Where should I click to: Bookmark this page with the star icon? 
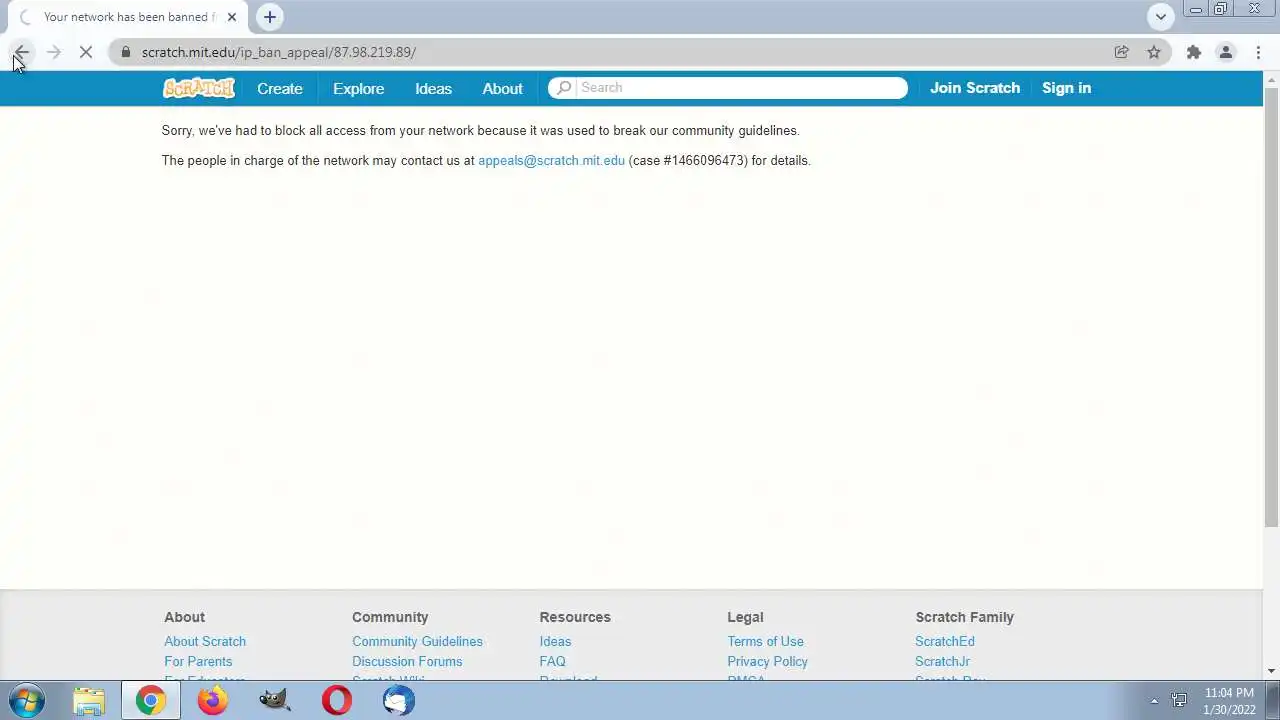click(x=1154, y=52)
